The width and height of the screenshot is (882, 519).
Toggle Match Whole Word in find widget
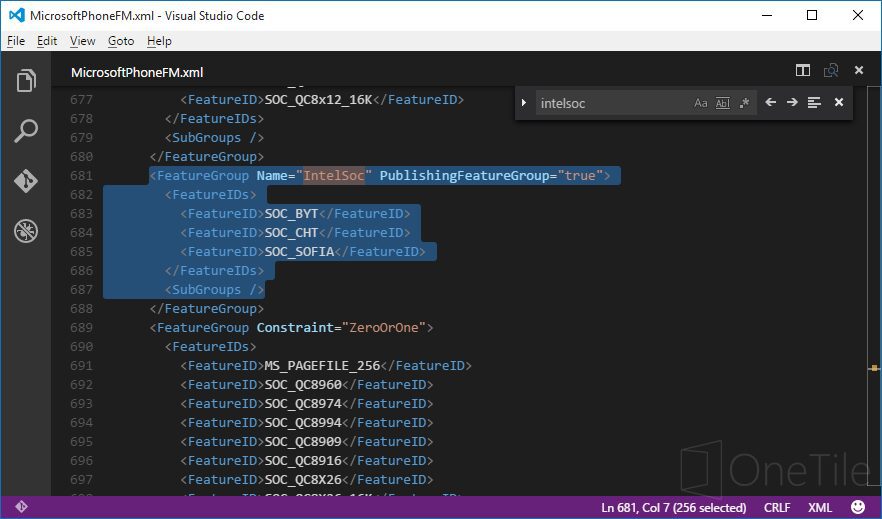(x=722, y=103)
